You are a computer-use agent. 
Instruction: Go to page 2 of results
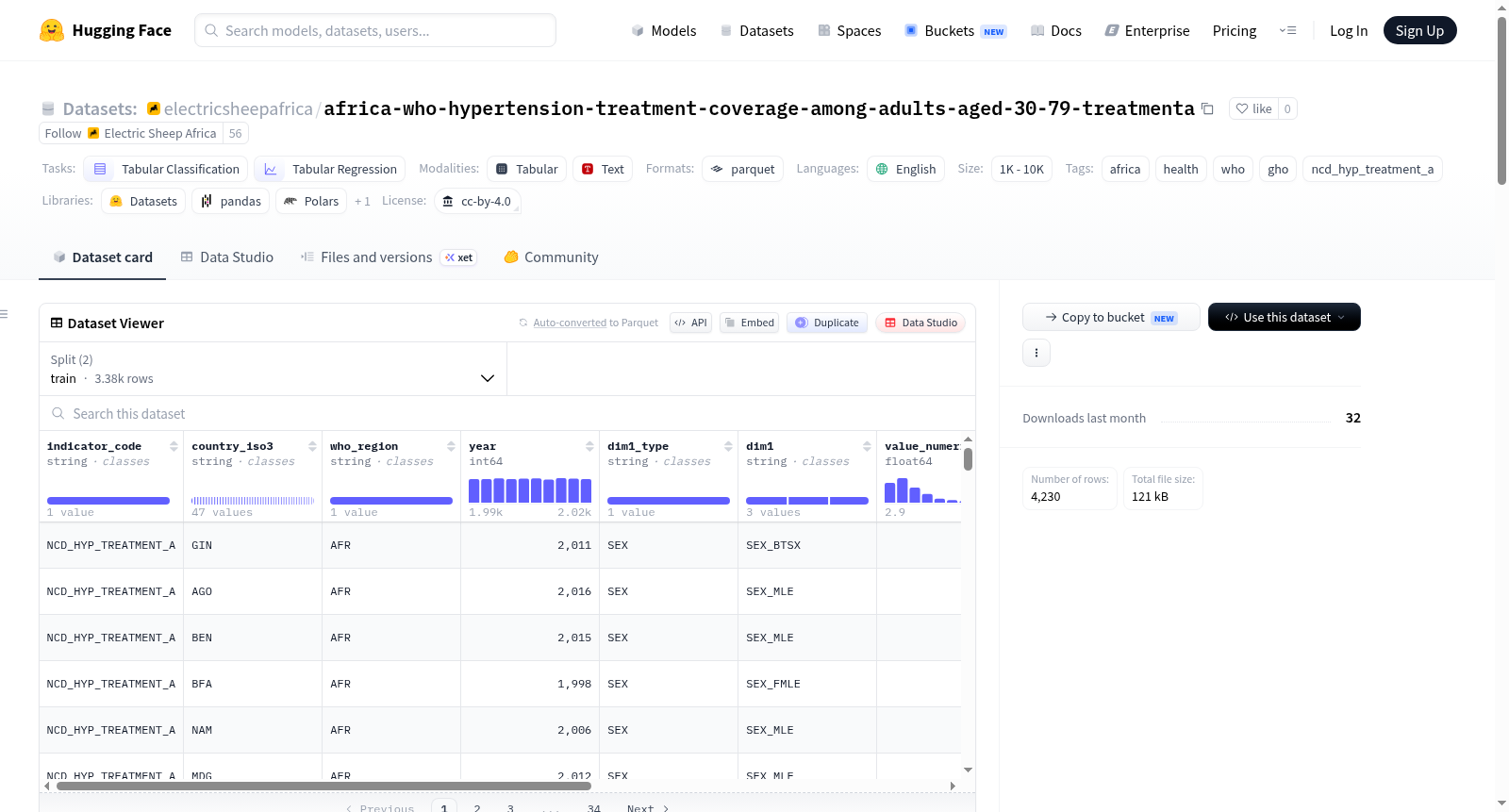(x=477, y=808)
